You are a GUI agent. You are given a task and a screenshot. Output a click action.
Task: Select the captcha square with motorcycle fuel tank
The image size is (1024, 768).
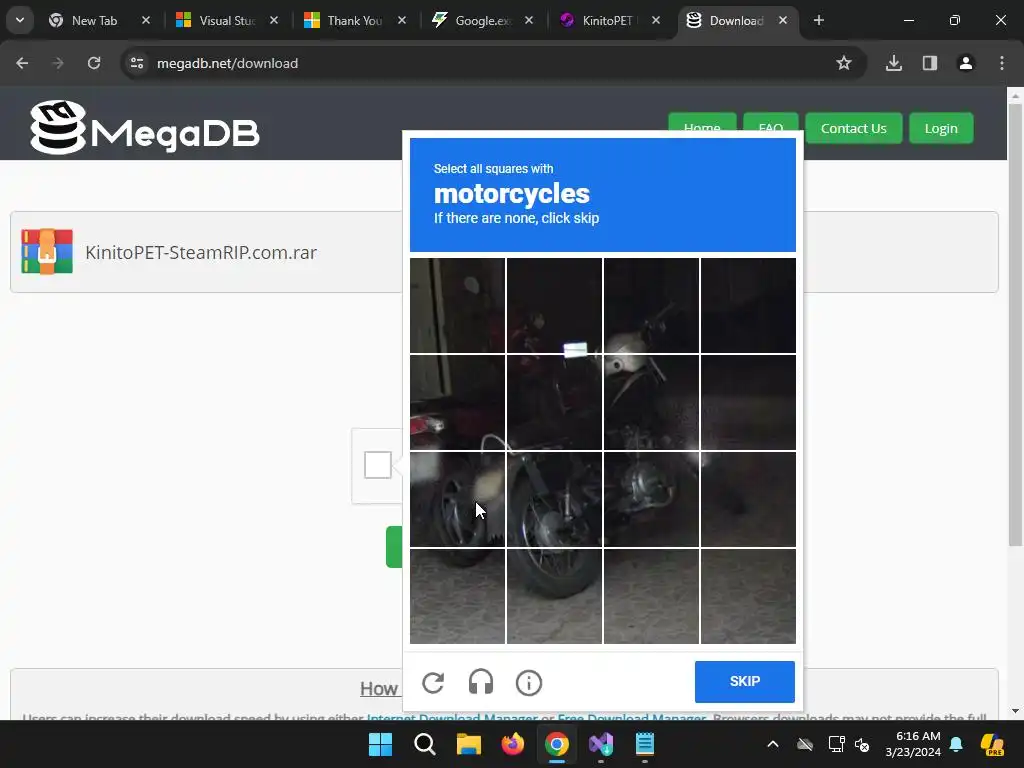pos(651,402)
